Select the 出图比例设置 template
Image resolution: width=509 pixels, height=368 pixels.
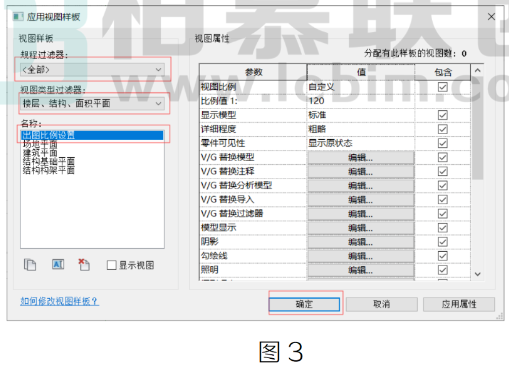[x=92, y=135]
